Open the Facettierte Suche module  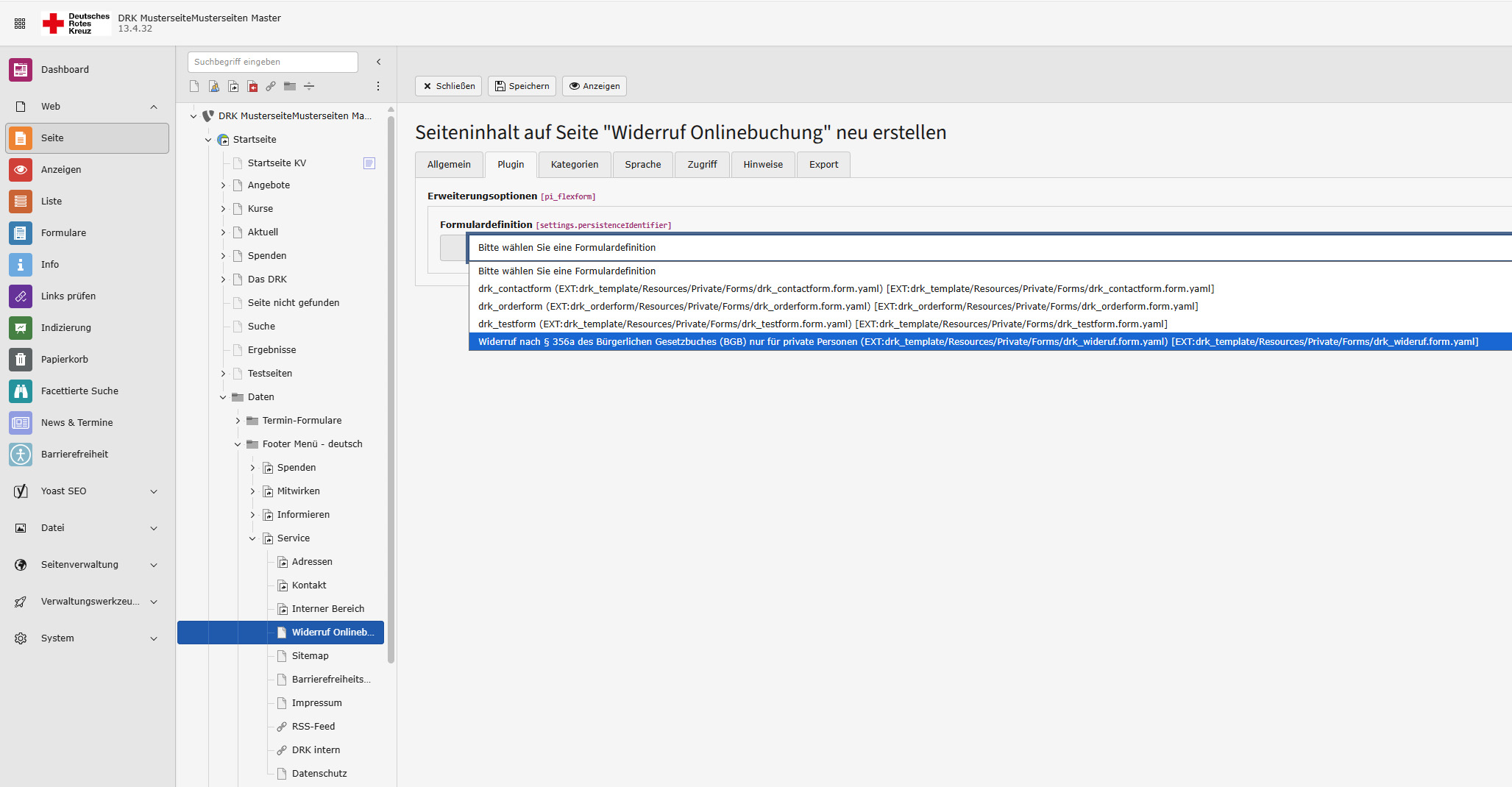point(88,391)
